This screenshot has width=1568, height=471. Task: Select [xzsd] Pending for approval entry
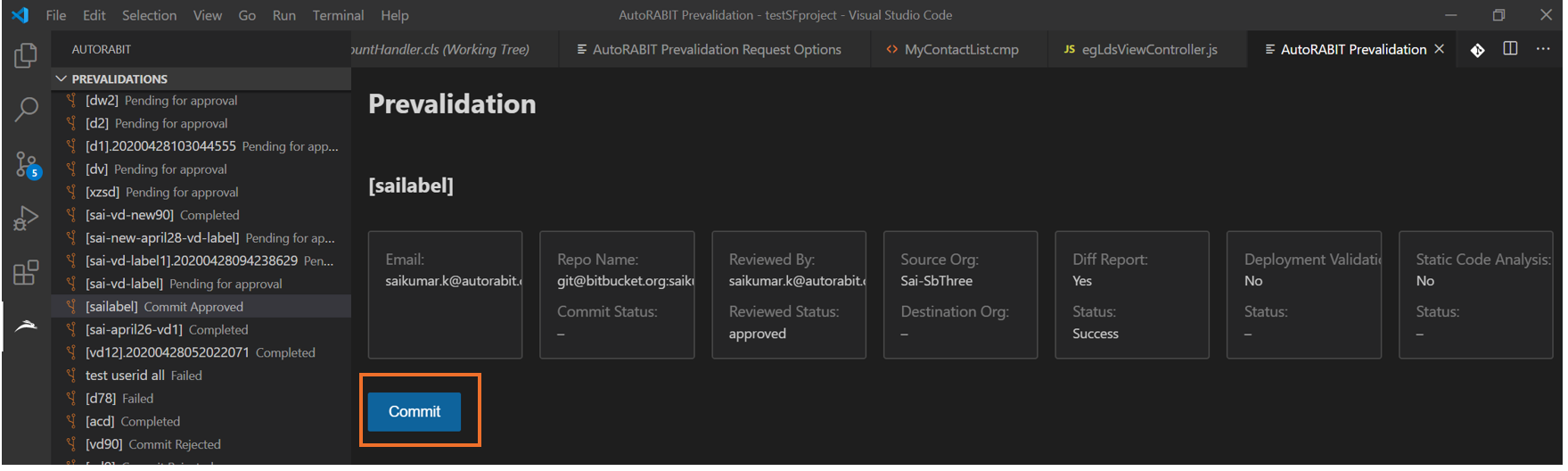click(201, 192)
